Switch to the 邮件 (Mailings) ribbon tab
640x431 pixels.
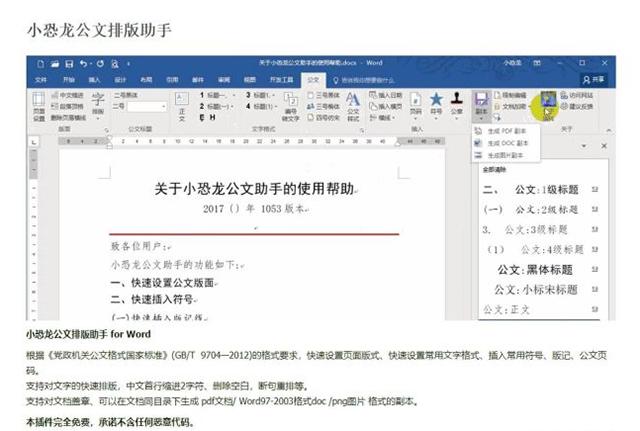[198, 80]
